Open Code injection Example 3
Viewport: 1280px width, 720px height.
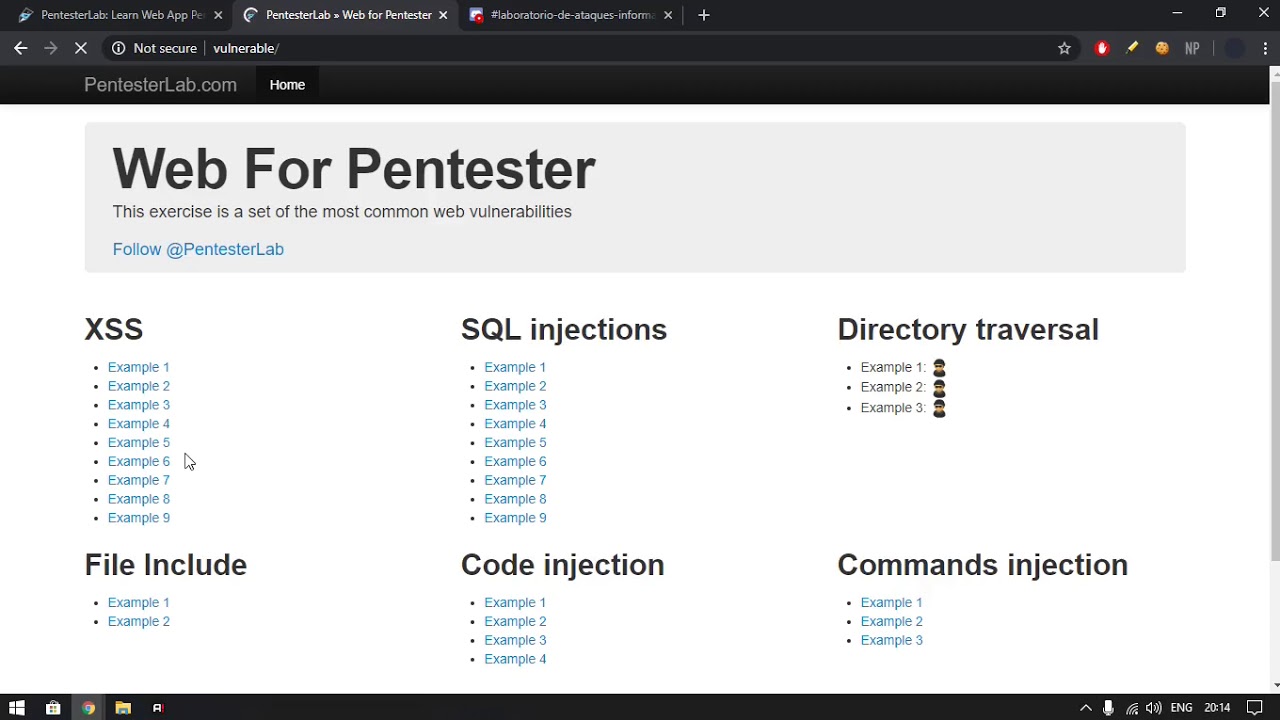coord(515,640)
